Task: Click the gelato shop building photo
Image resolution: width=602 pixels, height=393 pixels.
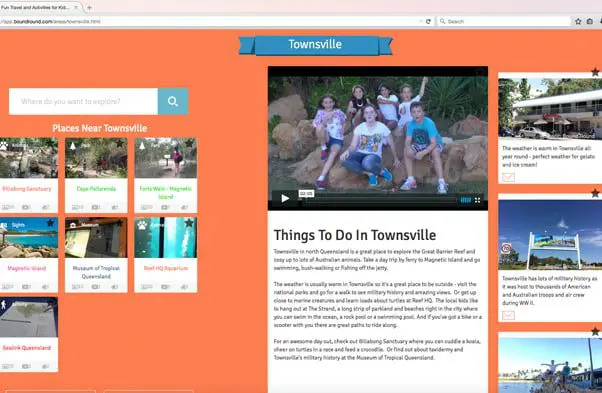Action: click(550, 109)
